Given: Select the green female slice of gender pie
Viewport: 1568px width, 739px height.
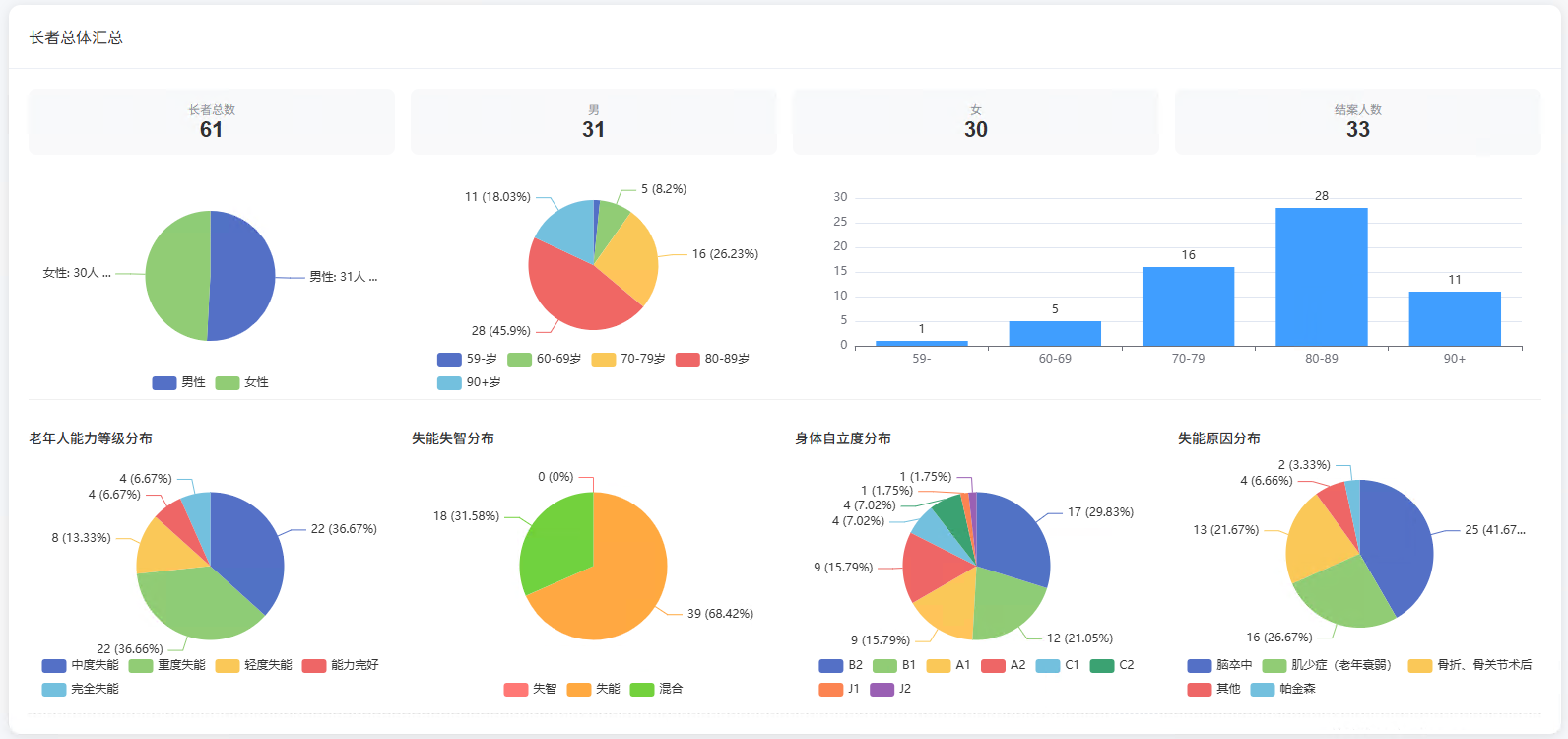Looking at the screenshot, I should [x=177, y=276].
